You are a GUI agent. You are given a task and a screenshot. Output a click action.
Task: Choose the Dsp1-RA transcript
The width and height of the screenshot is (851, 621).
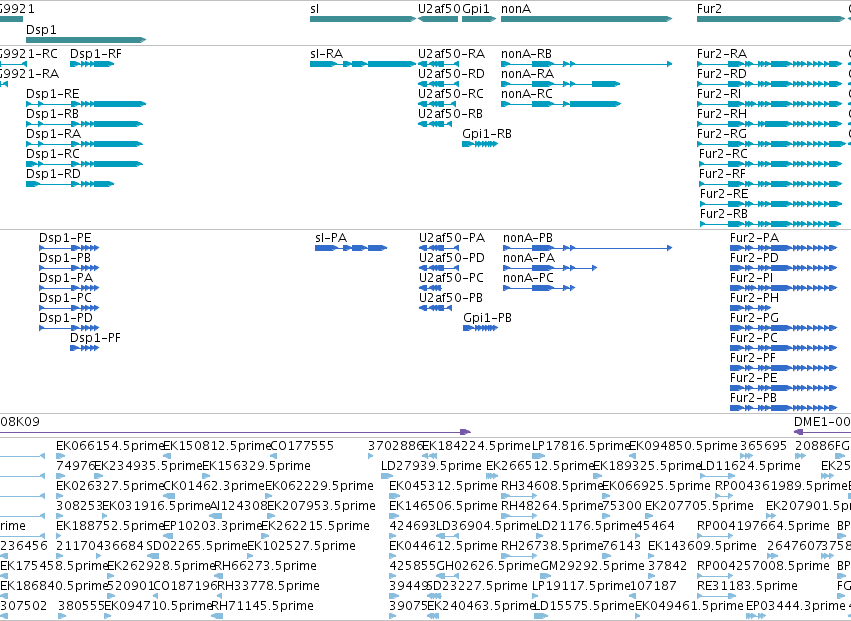tap(84, 144)
